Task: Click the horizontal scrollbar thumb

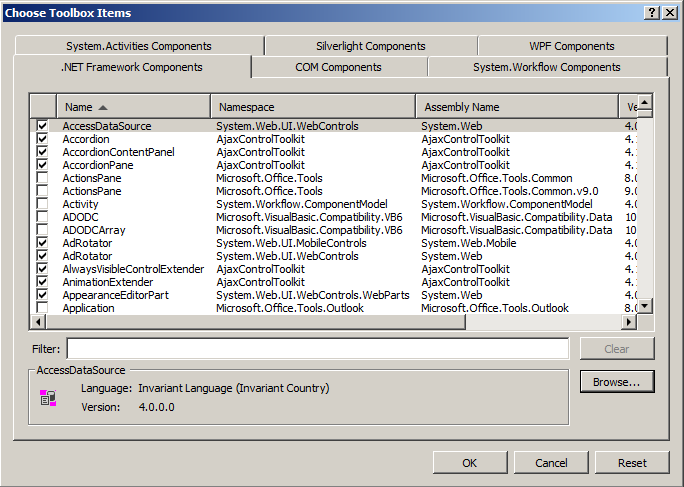Action: click(x=256, y=322)
